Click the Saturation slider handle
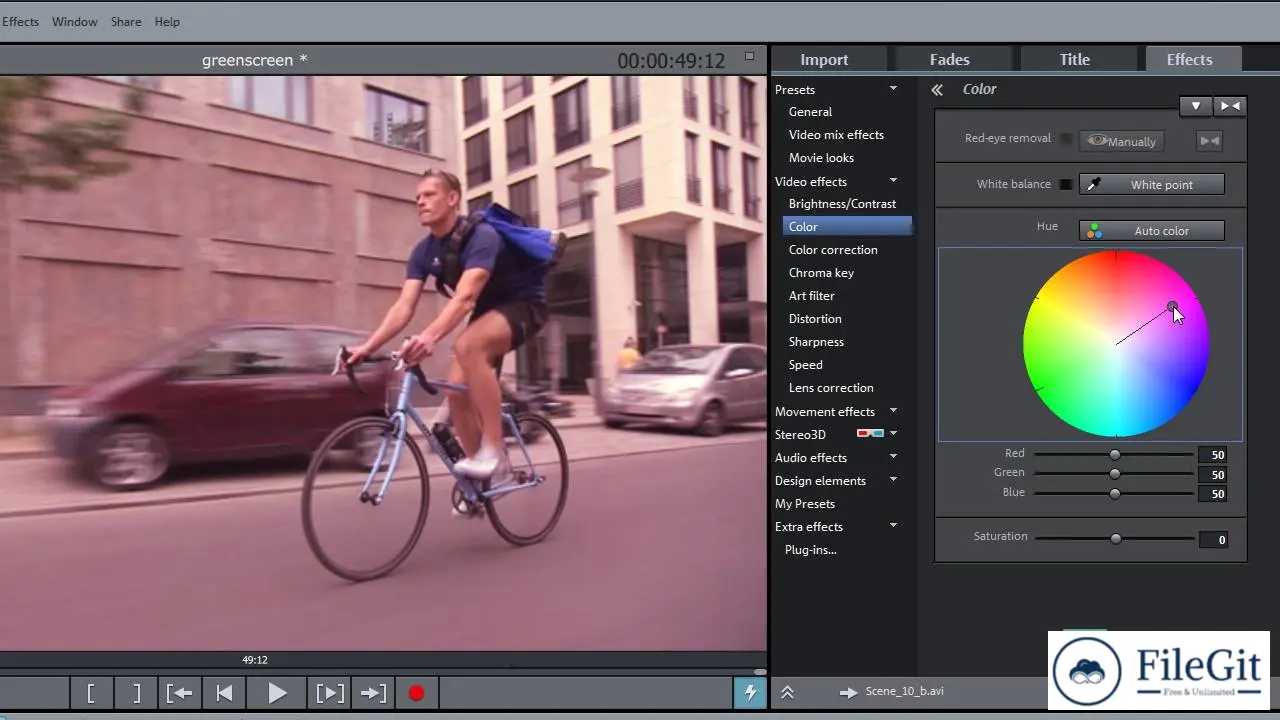Viewport: 1280px width, 720px height. pyautogui.click(x=1116, y=539)
